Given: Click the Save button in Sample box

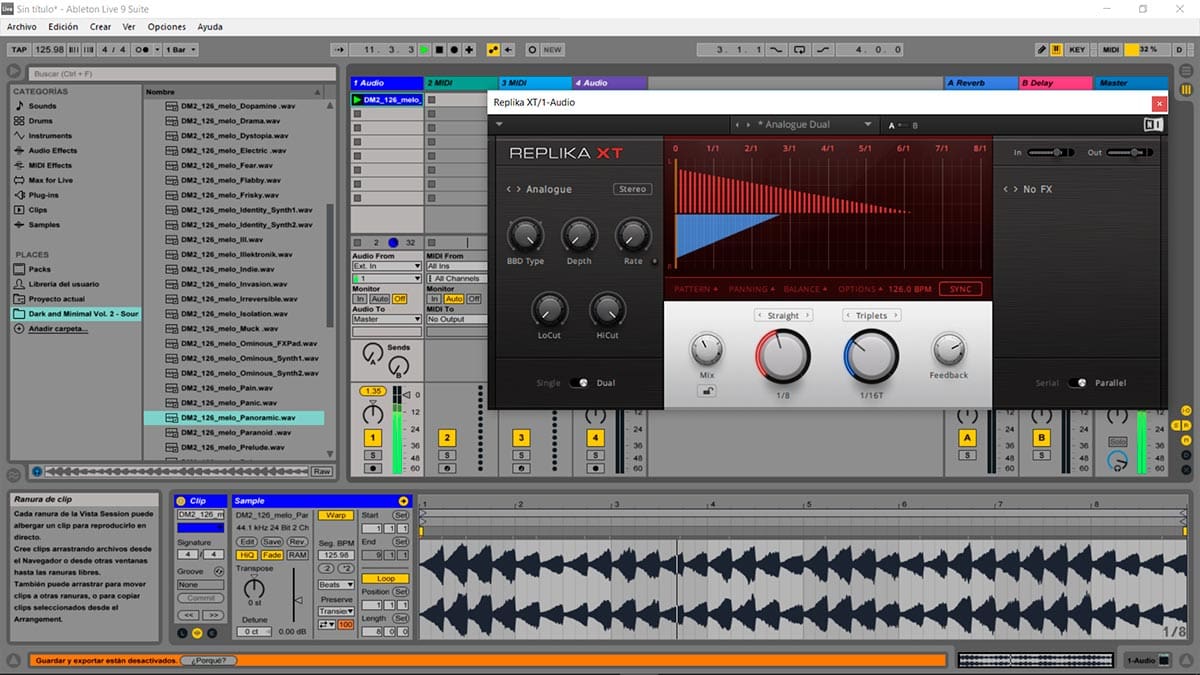Looking at the screenshot, I should 272,541.
